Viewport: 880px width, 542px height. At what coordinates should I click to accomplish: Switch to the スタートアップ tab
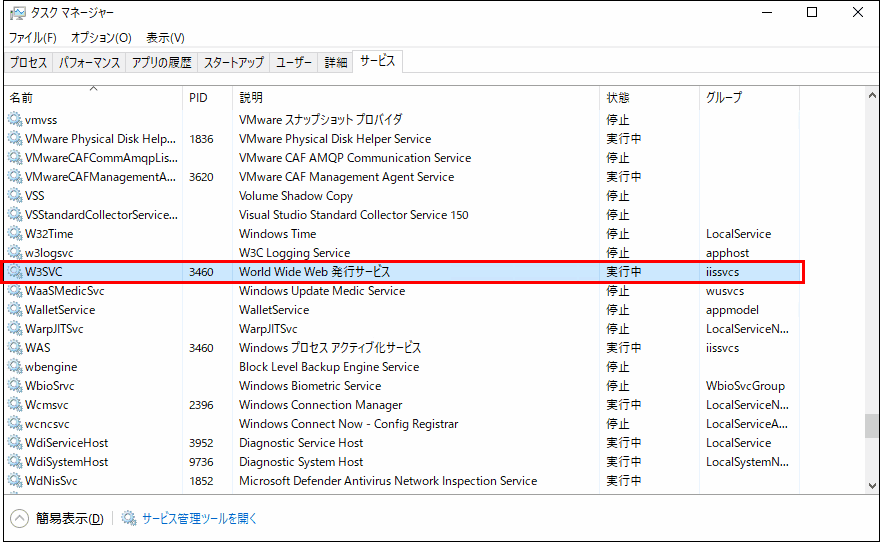[233, 62]
